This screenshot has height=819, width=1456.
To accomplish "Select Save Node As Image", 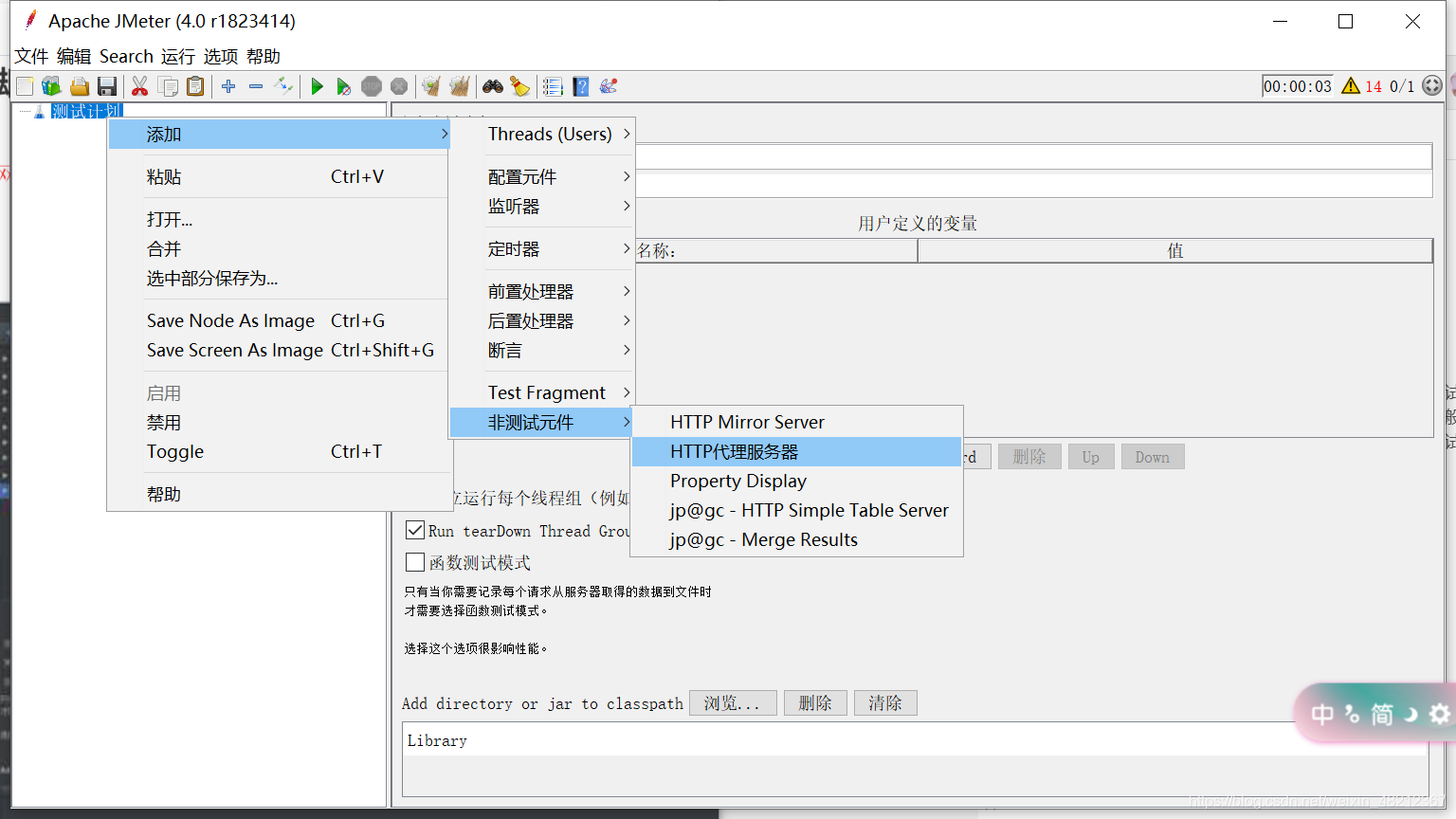I will click(x=279, y=321).
